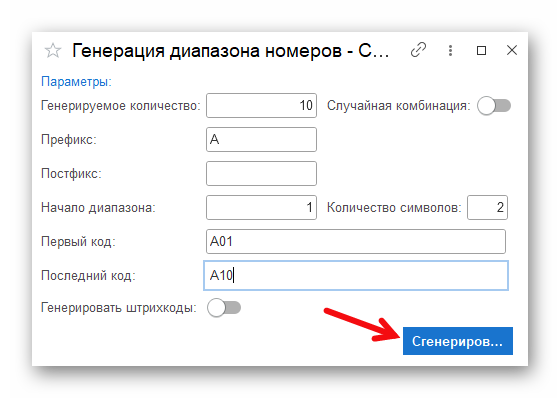Open the three-dot more actions menu
The width and height of the screenshot is (560, 398).
pos(450,50)
